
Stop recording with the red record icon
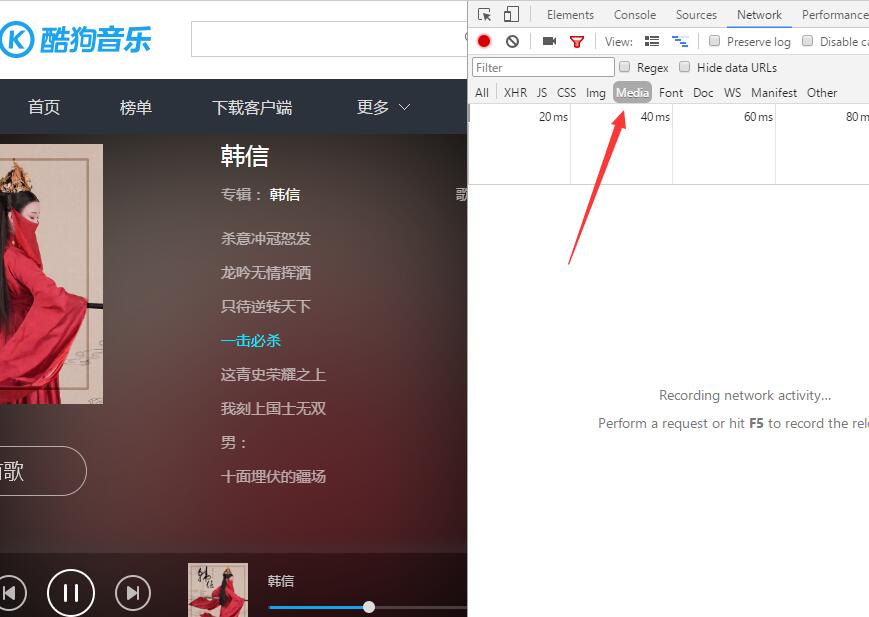tap(483, 41)
